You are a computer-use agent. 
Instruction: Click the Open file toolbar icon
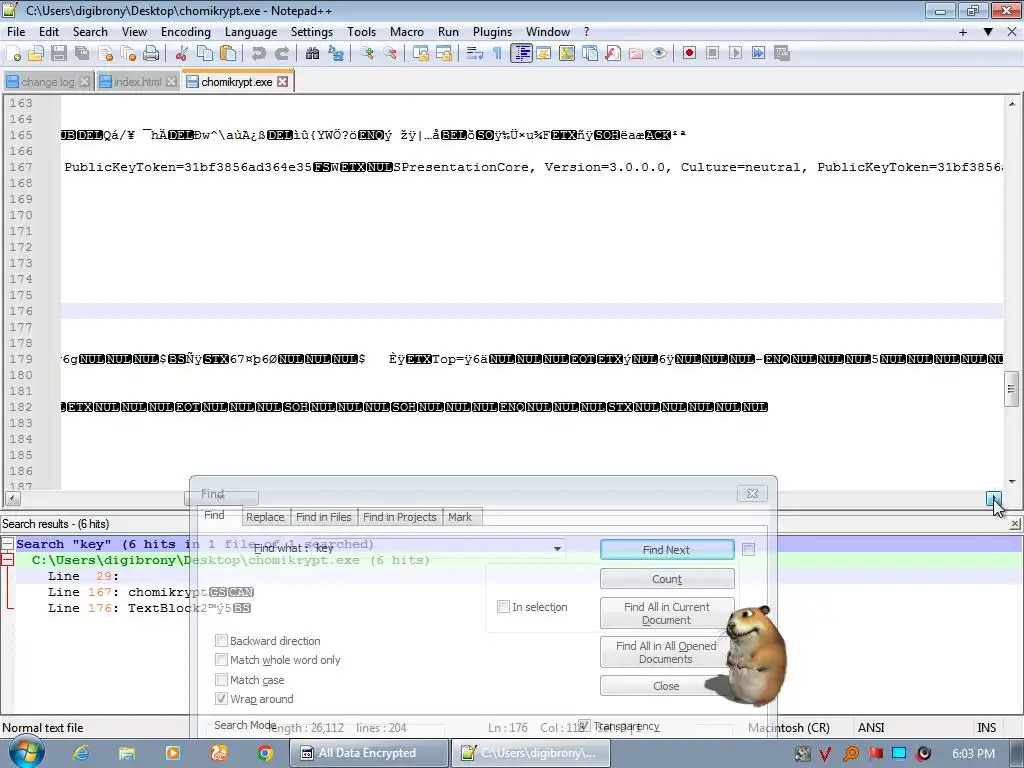coord(36,54)
